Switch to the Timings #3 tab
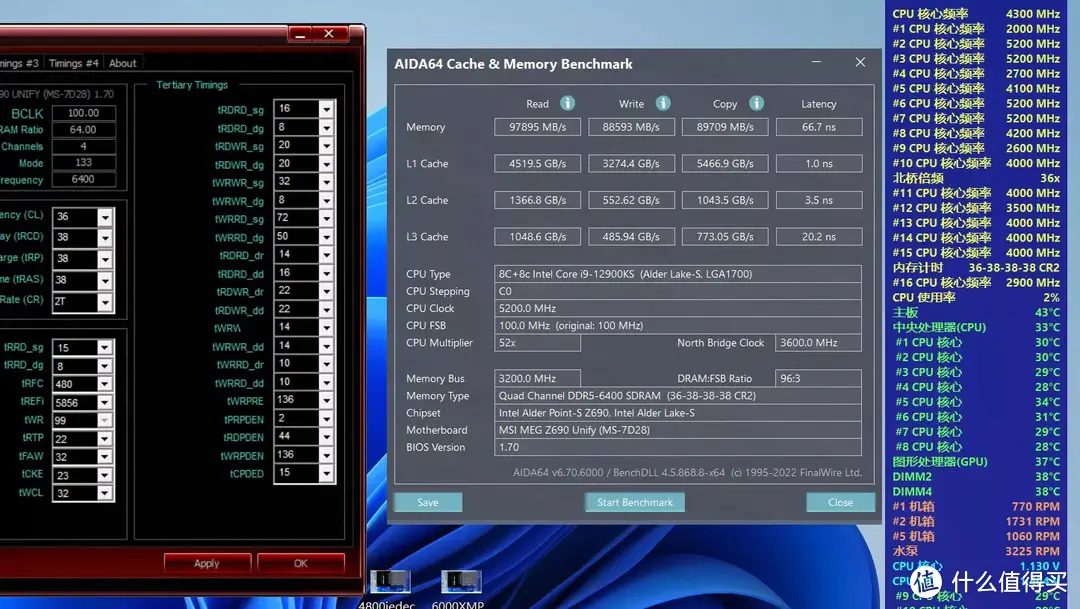This screenshot has height=609, width=1080. pyautogui.click(x=19, y=63)
